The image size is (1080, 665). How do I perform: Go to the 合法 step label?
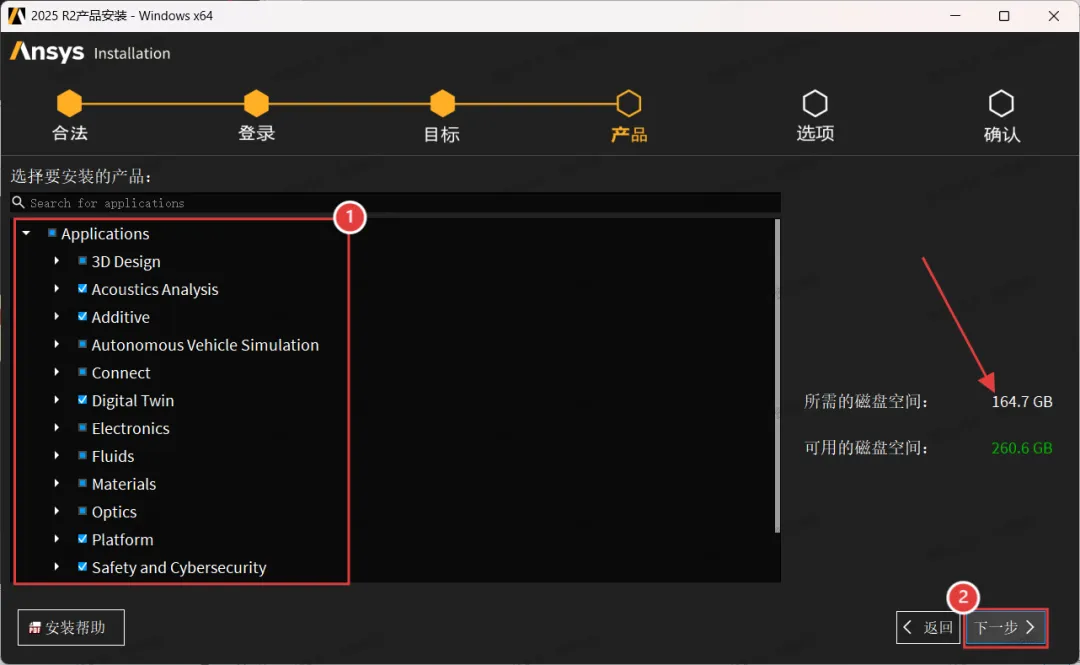click(70, 133)
